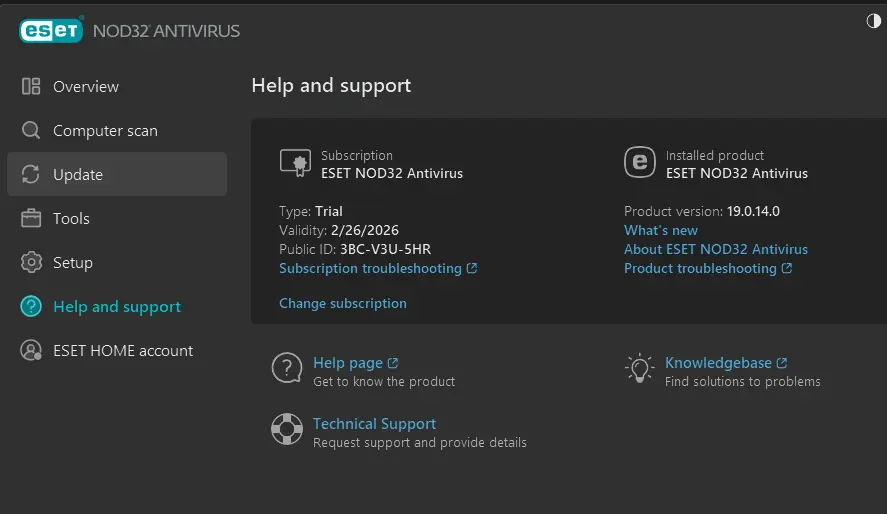887x514 pixels.
Task: Switch to the Update menu item
Action: (x=117, y=174)
